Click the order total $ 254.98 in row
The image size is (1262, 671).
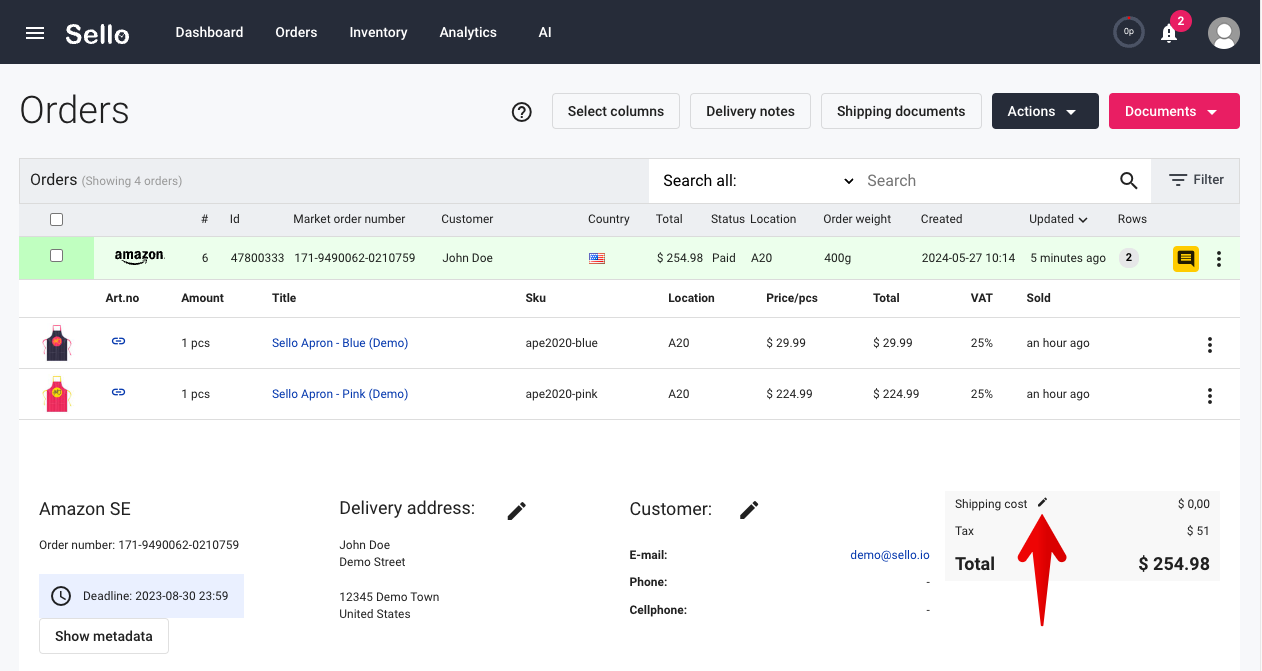[x=680, y=258]
